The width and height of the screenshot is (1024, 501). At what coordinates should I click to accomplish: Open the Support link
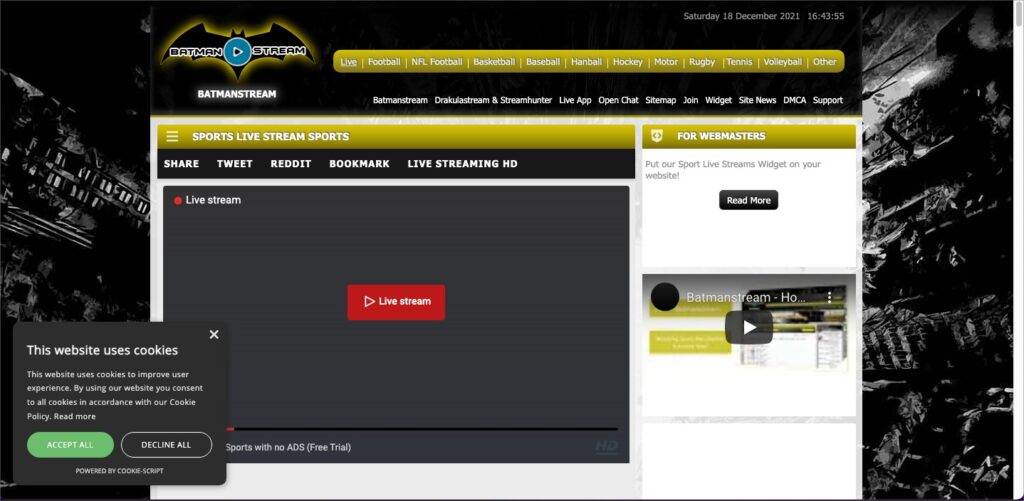(x=828, y=101)
